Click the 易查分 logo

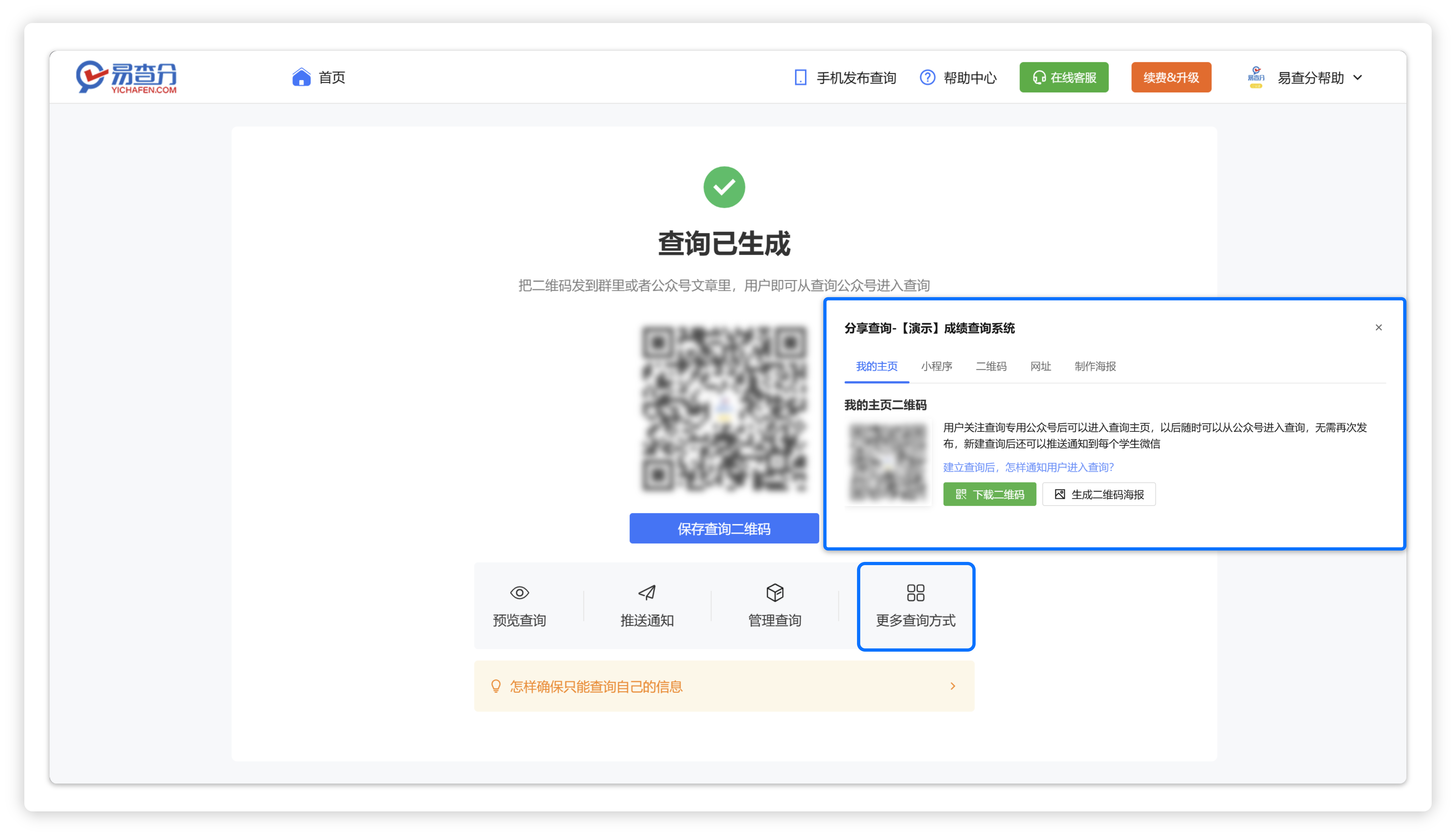tap(126, 77)
